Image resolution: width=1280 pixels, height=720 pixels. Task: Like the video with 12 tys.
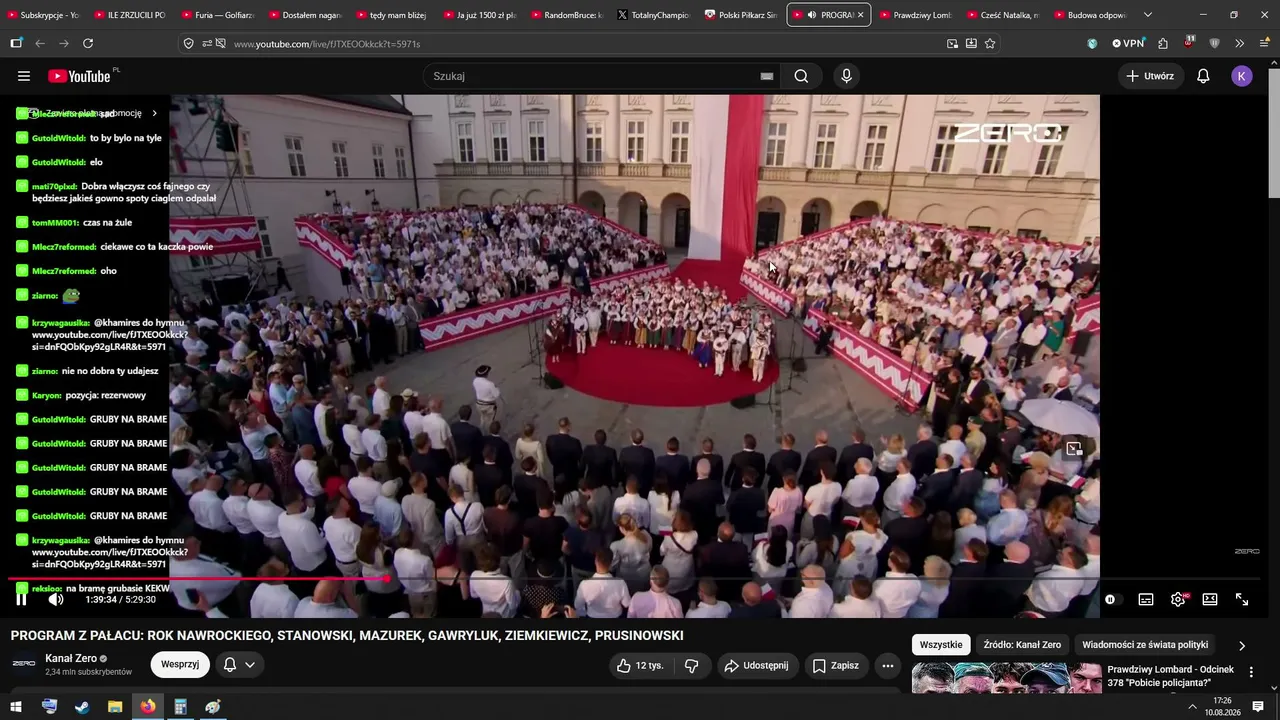pyautogui.click(x=640, y=665)
